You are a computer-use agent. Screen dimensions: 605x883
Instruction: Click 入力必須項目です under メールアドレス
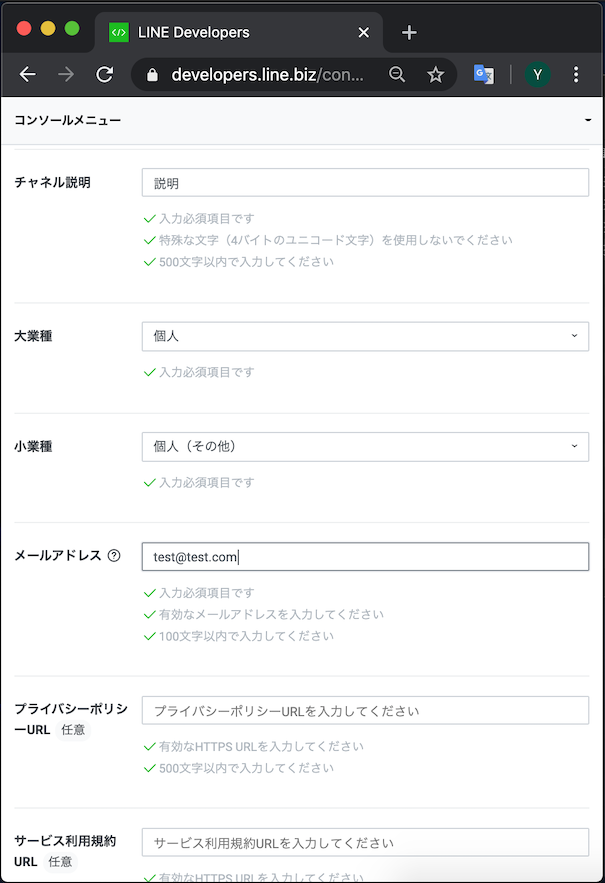[x=207, y=593]
